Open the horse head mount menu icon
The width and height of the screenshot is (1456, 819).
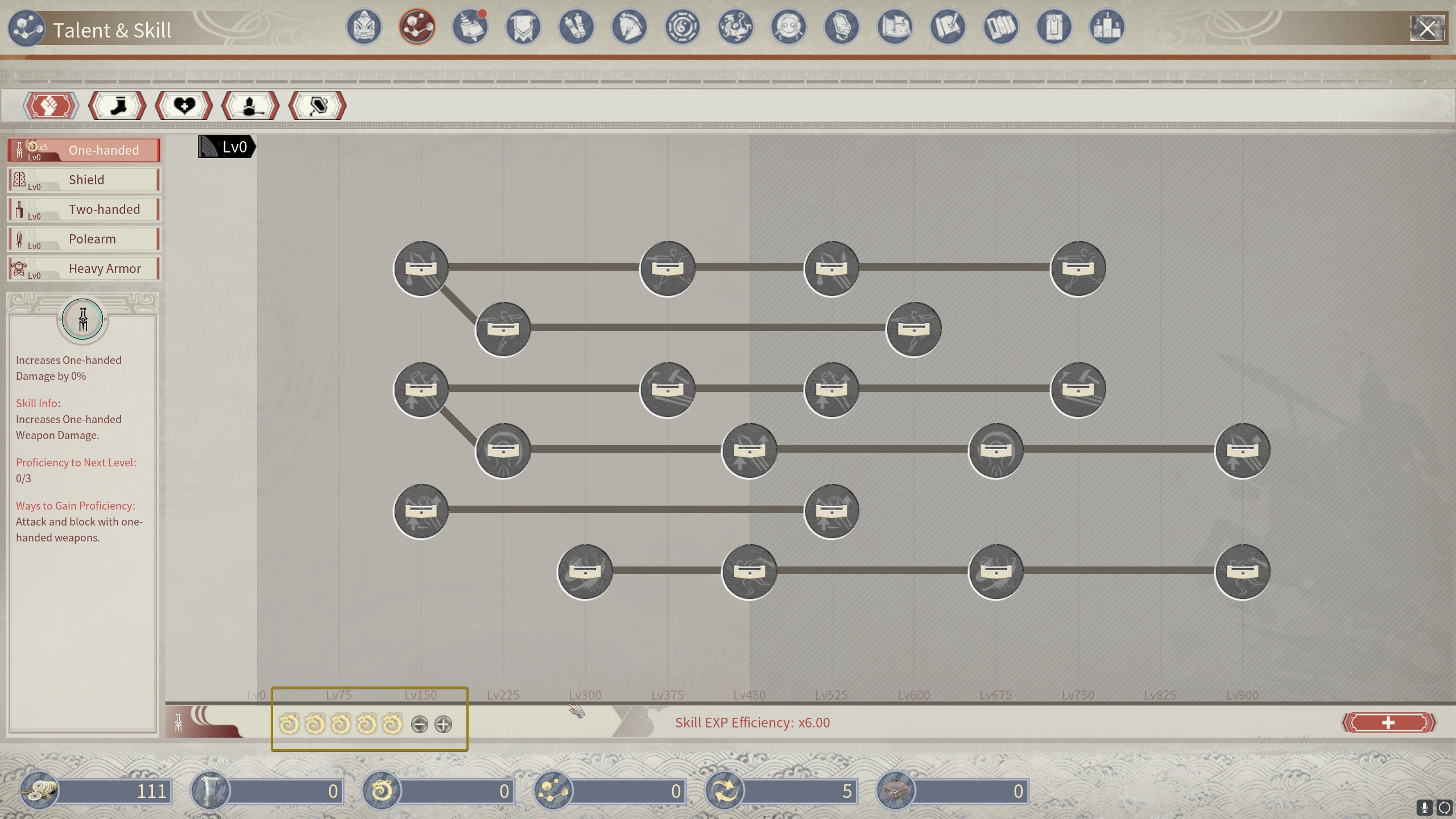(x=629, y=27)
